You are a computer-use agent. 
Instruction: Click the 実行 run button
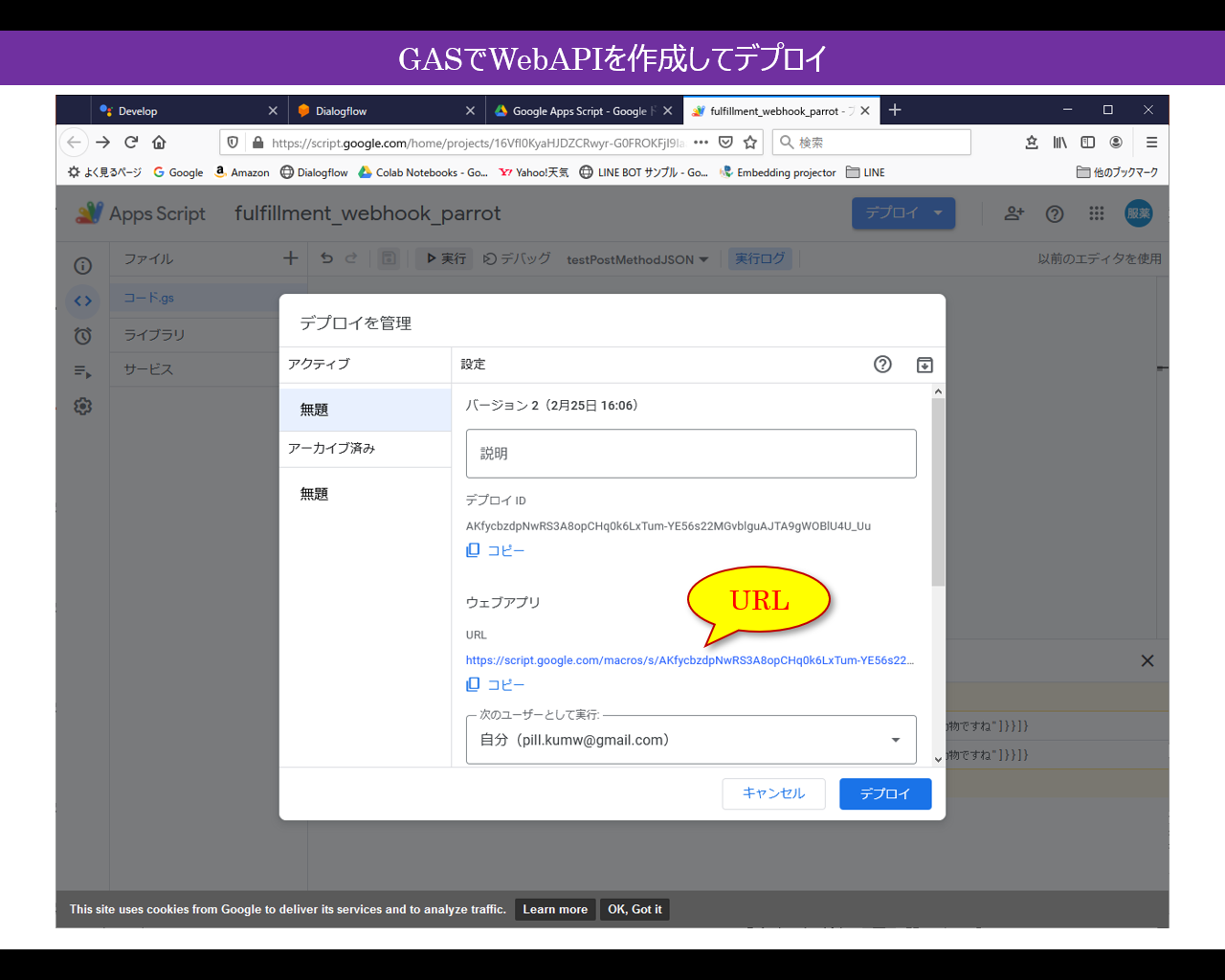tap(445, 258)
